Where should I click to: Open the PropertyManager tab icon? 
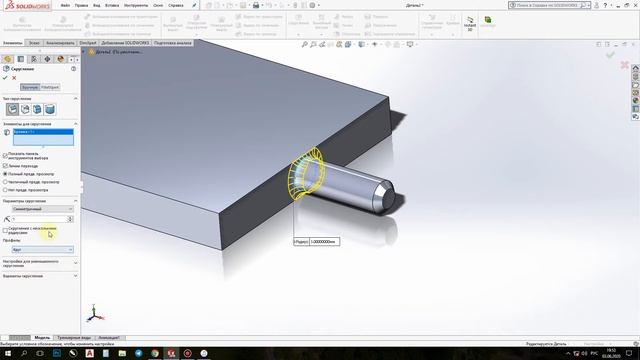21,59
